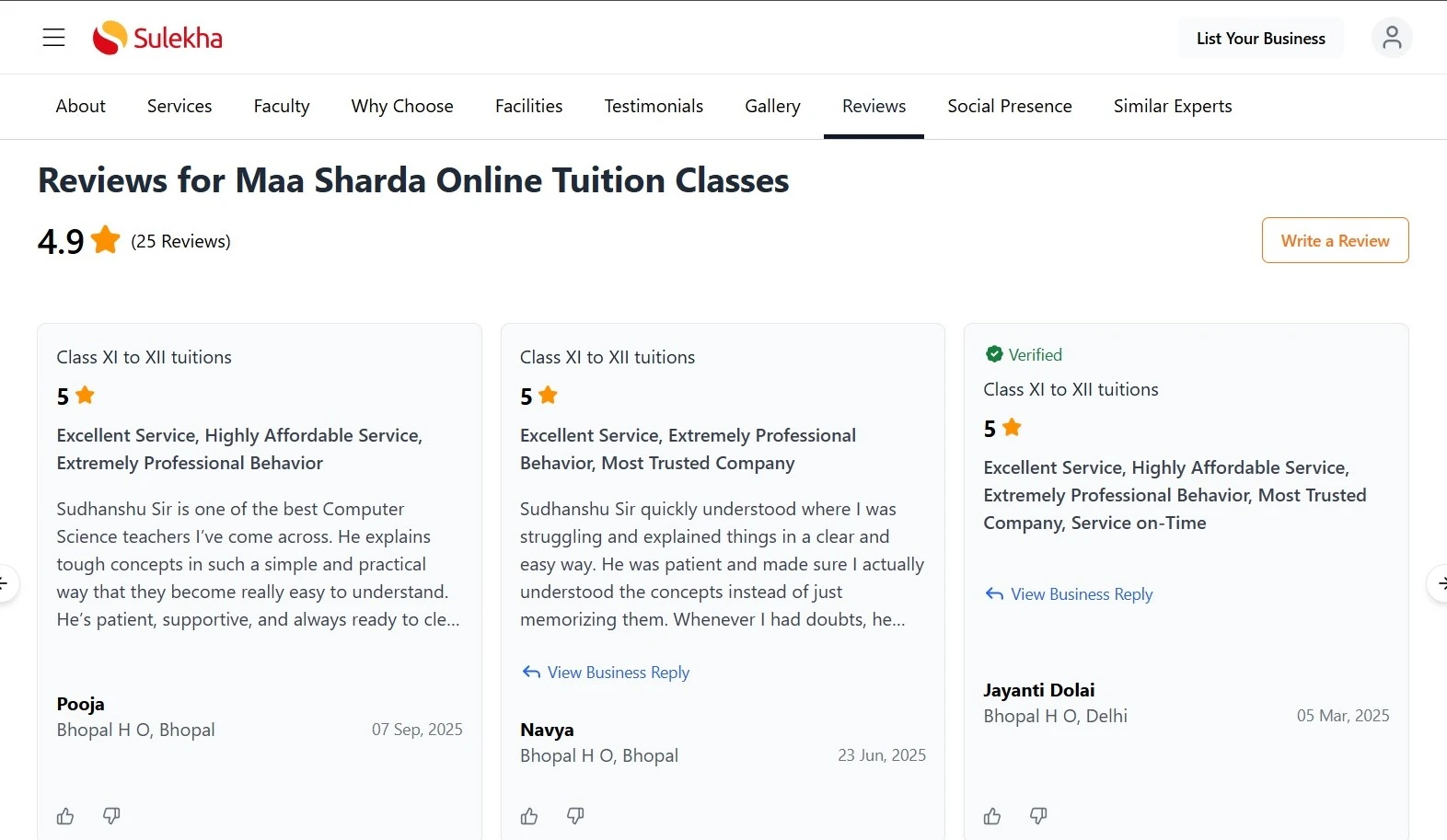1447x840 pixels.
Task: Like Jayanti's review with thumbs up
Action: (x=991, y=816)
